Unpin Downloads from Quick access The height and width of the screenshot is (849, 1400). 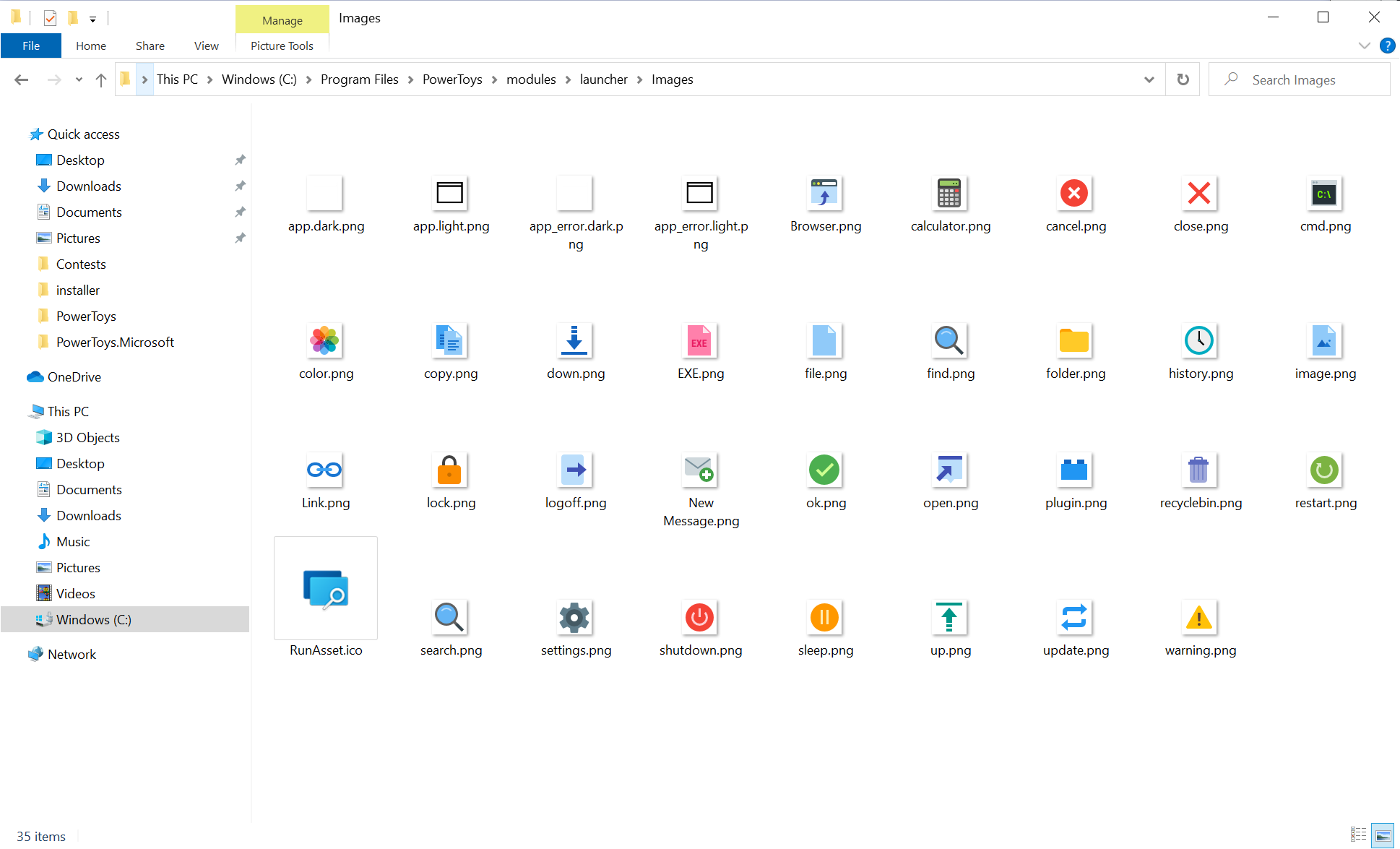241,186
